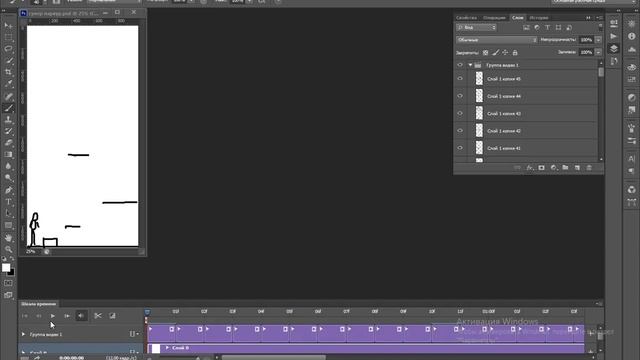Select the Rectangle shape tool

pyautogui.click(x=8, y=225)
